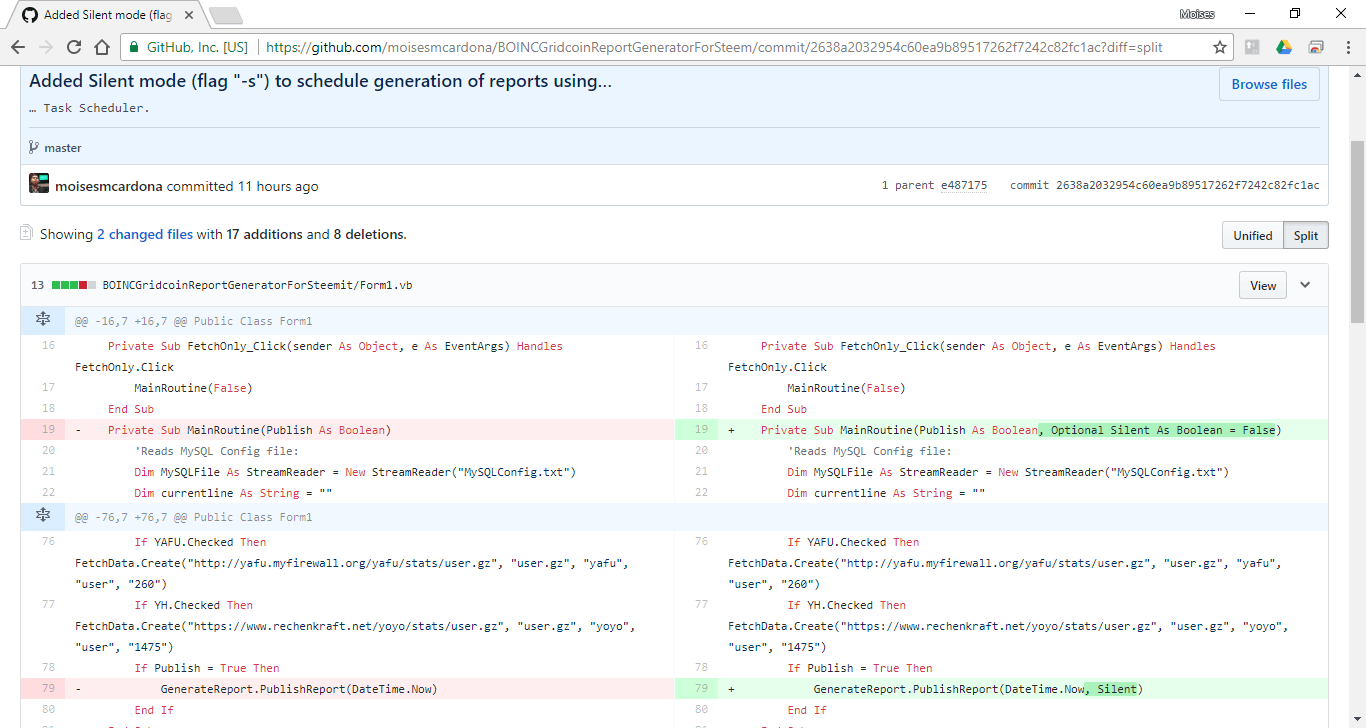The height and width of the screenshot is (728, 1366).
Task: Click the full commit hash 2638a203…
Action: point(1188,185)
